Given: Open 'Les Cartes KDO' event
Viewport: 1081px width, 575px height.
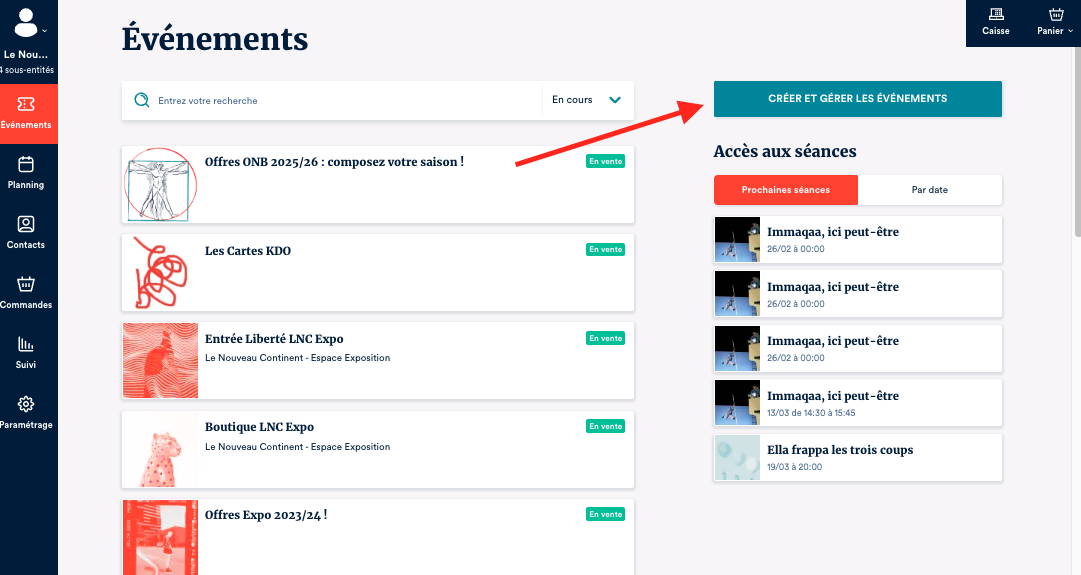Looking at the screenshot, I should tap(248, 251).
